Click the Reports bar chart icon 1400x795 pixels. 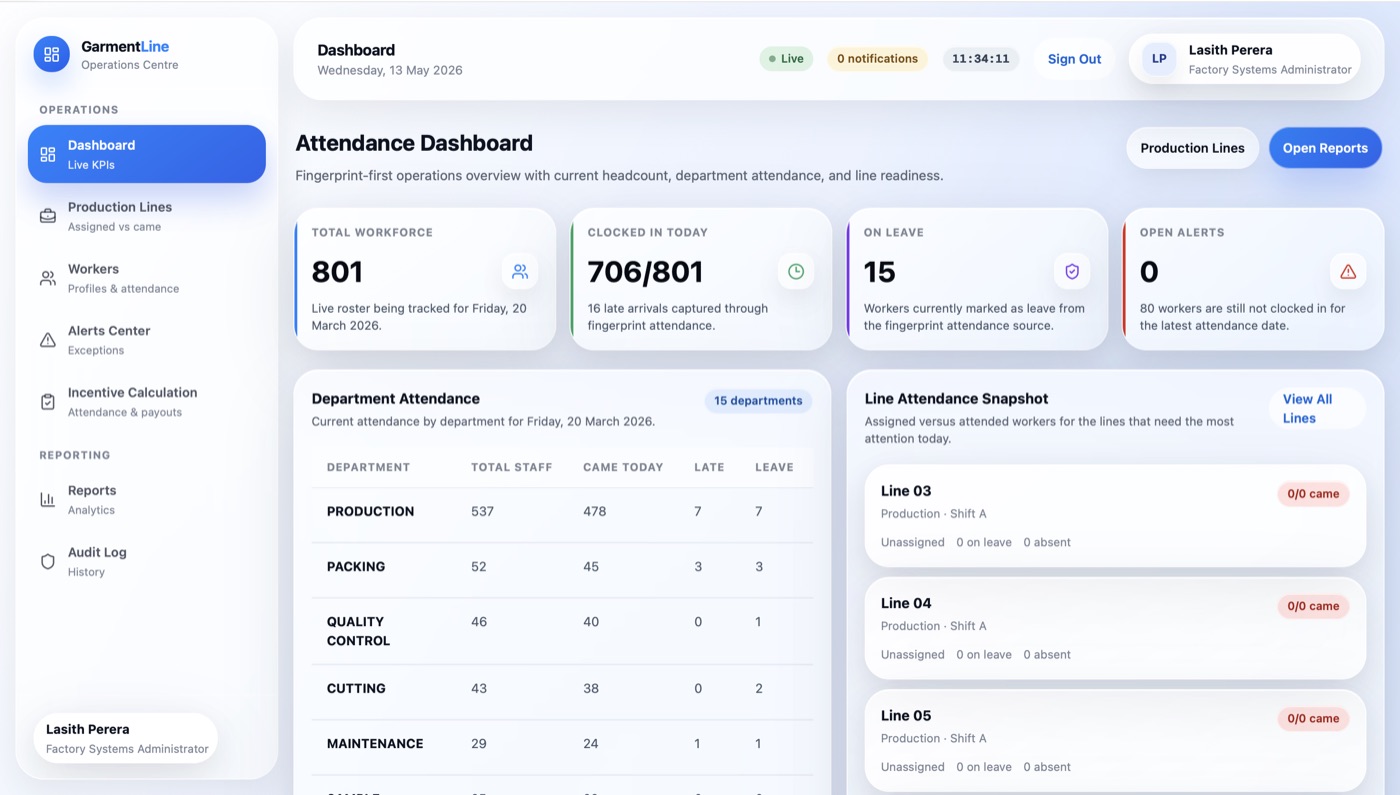click(x=48, y=500)
